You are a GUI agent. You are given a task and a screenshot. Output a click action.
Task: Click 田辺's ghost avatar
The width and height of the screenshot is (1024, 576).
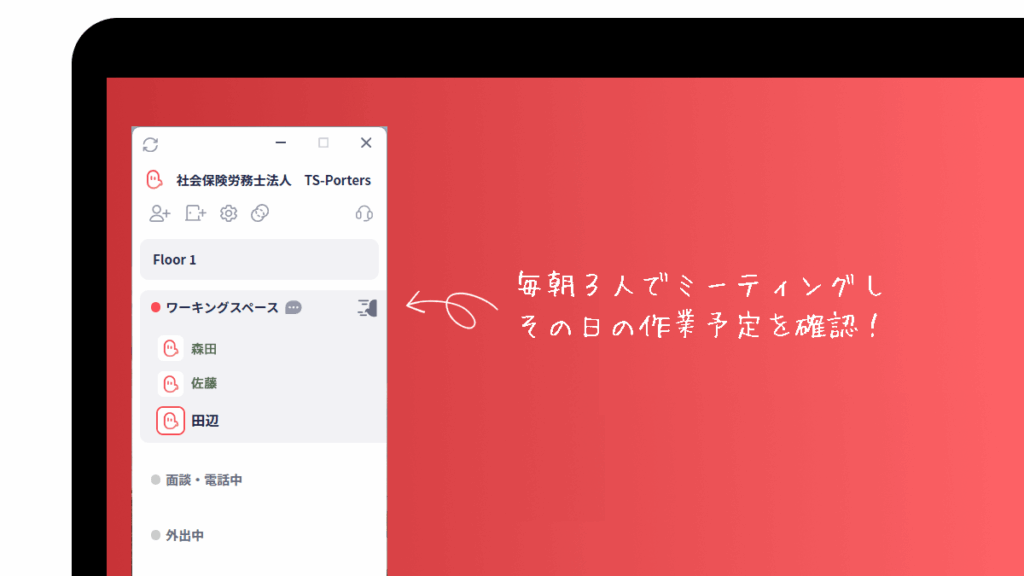[x=170, y=421]
